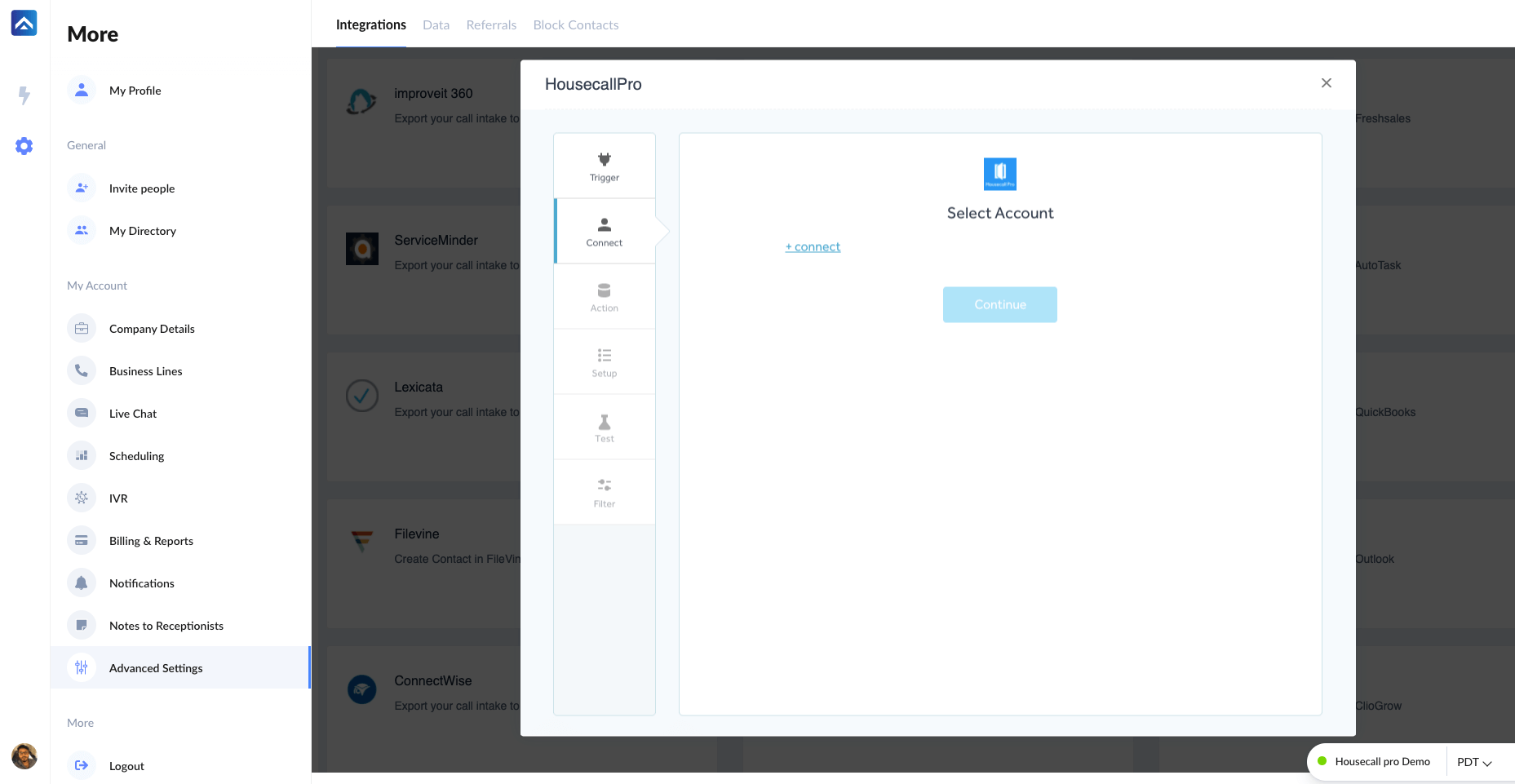Open Notes to Receptionists
The image size is (1515, 784).
pos(166,626)
